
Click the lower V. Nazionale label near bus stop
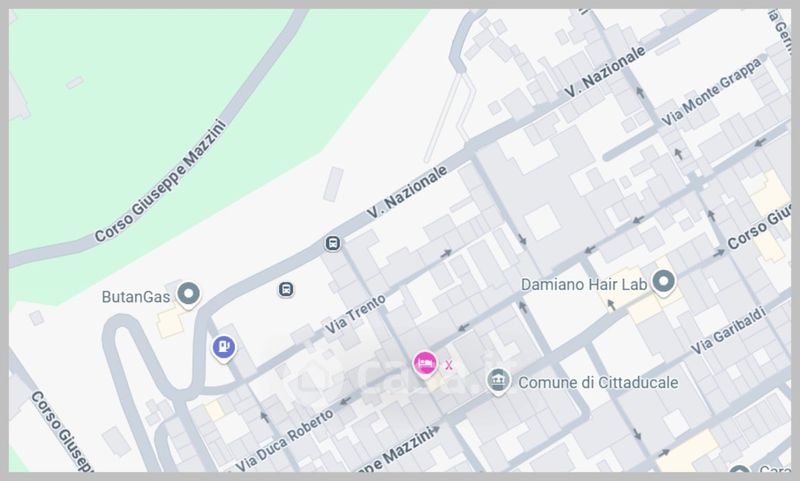[x=407, y=192]
